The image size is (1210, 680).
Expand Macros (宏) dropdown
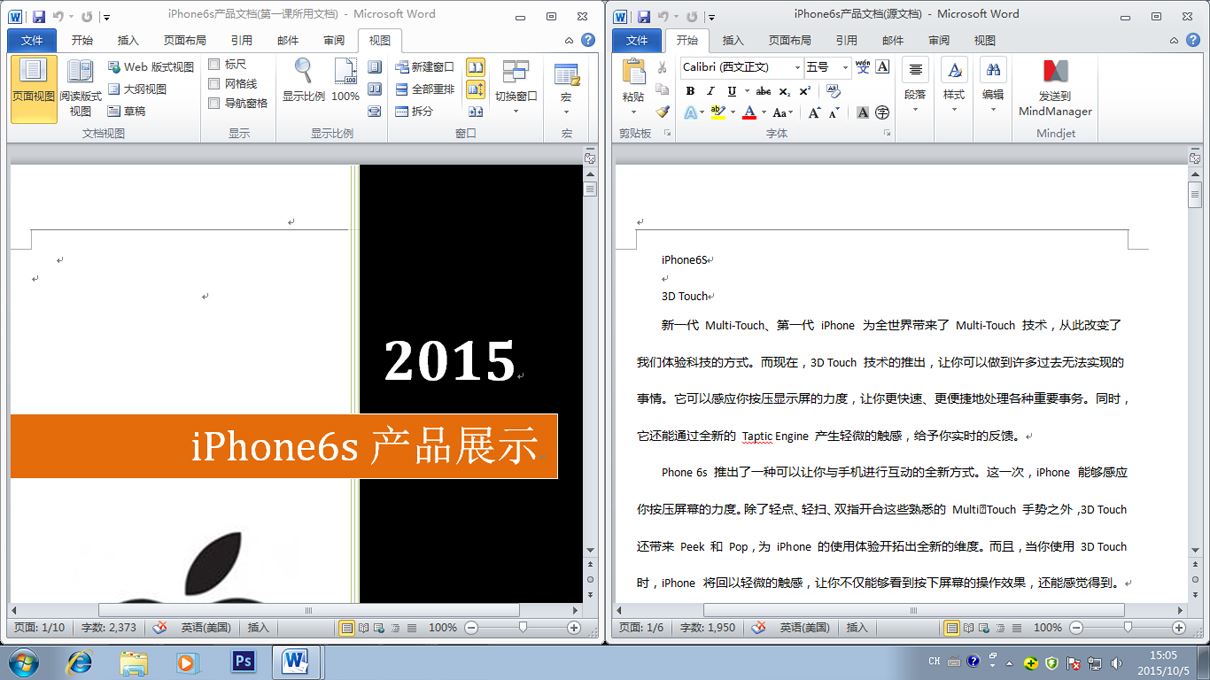click(566, 88)
